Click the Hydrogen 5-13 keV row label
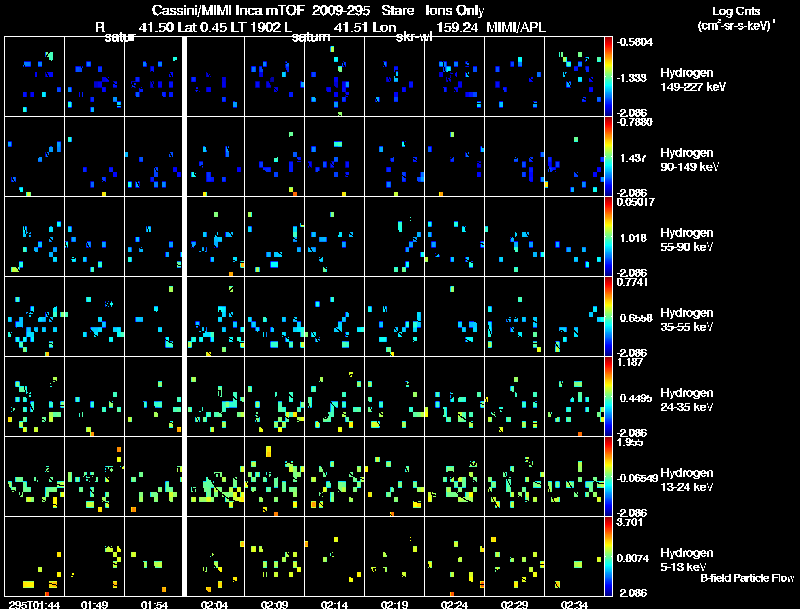The width and height of the screenshot is (800, 609). pyautogui.click(x=687, y=560)
